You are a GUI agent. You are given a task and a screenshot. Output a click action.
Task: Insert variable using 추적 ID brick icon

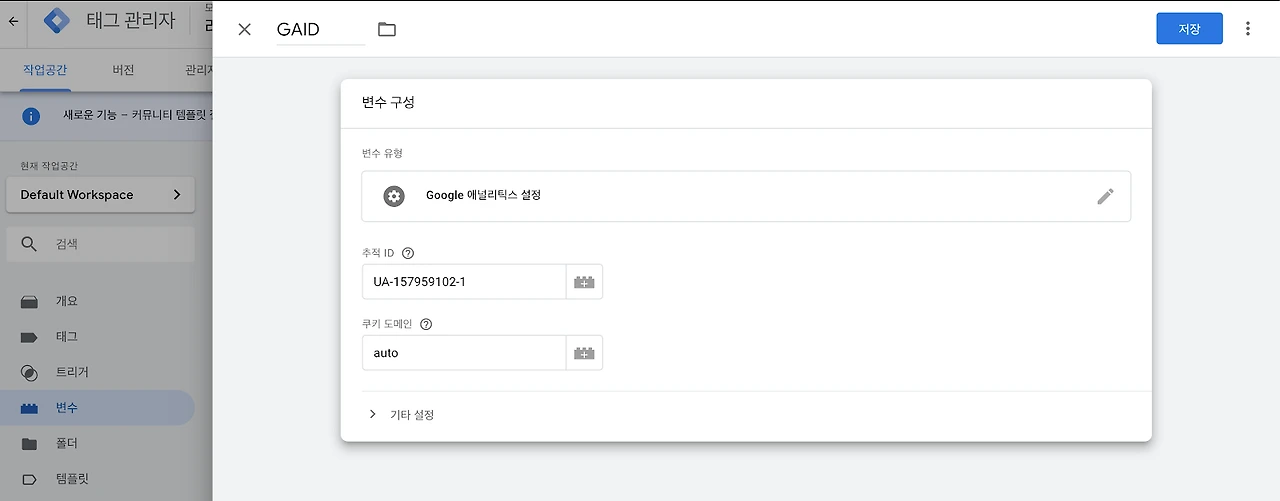click(584, 282)
